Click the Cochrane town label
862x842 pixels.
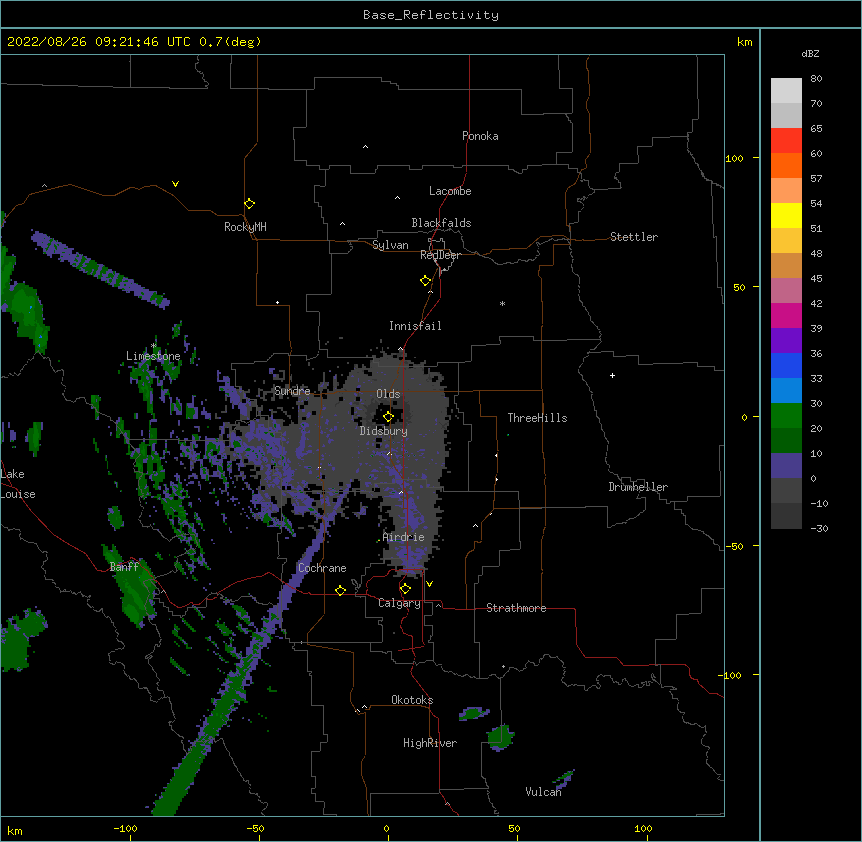pyautogui.click(x=322, y=568)
